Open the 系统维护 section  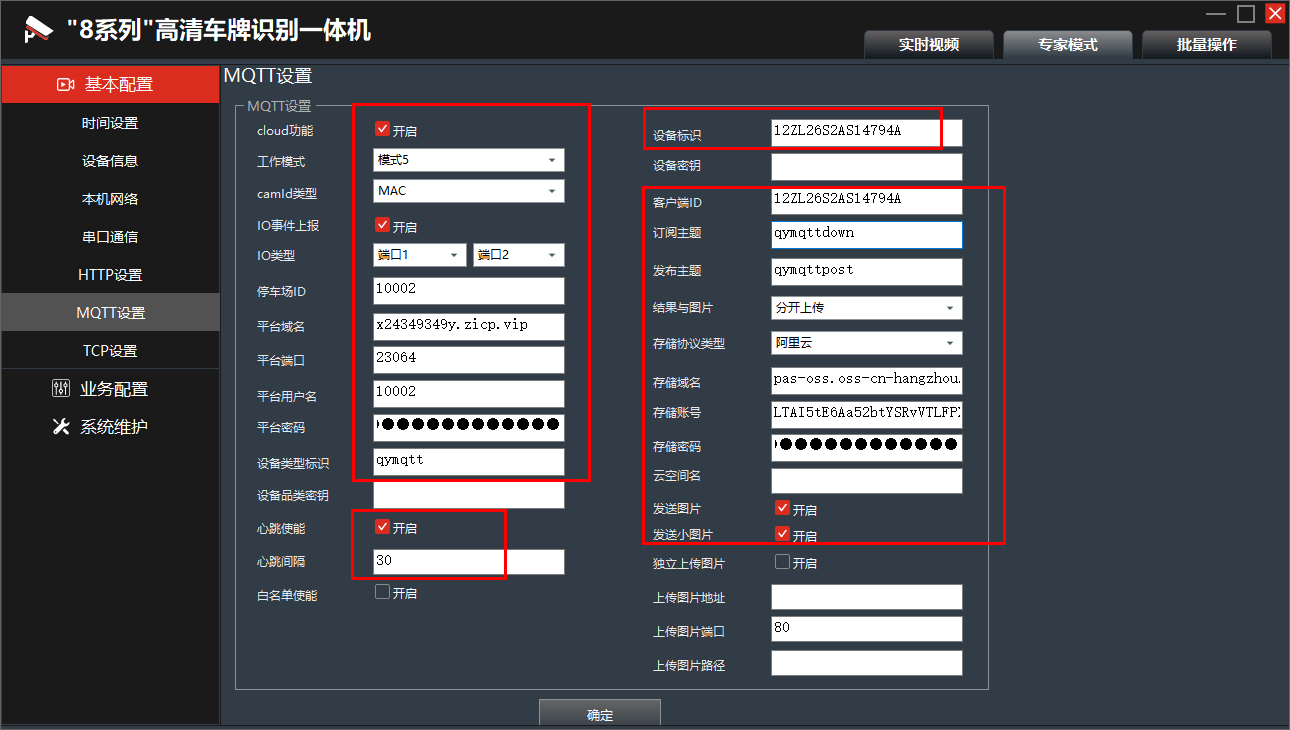point(110,427)
